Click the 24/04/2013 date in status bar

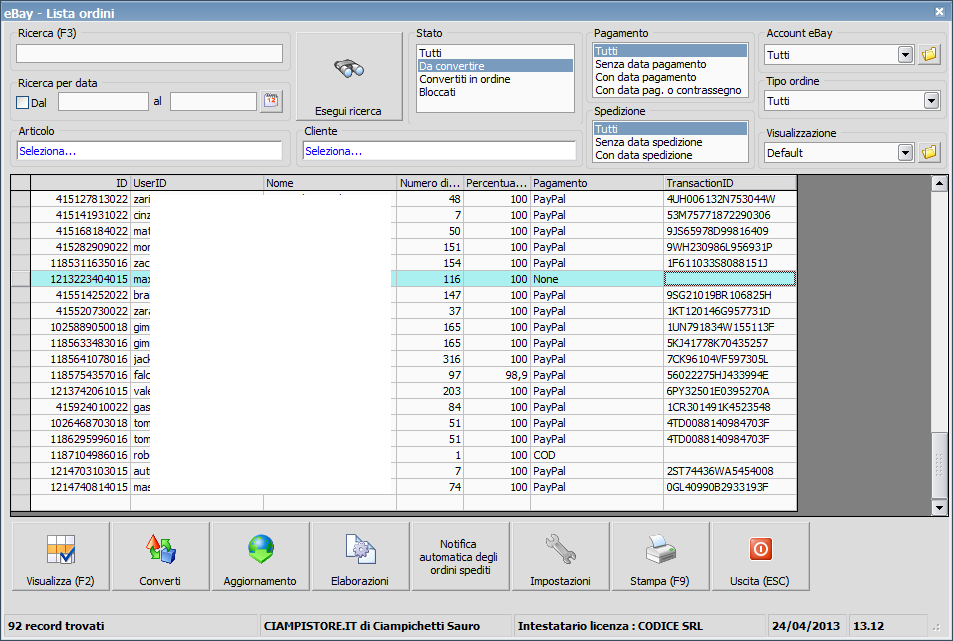click(806, 626)
